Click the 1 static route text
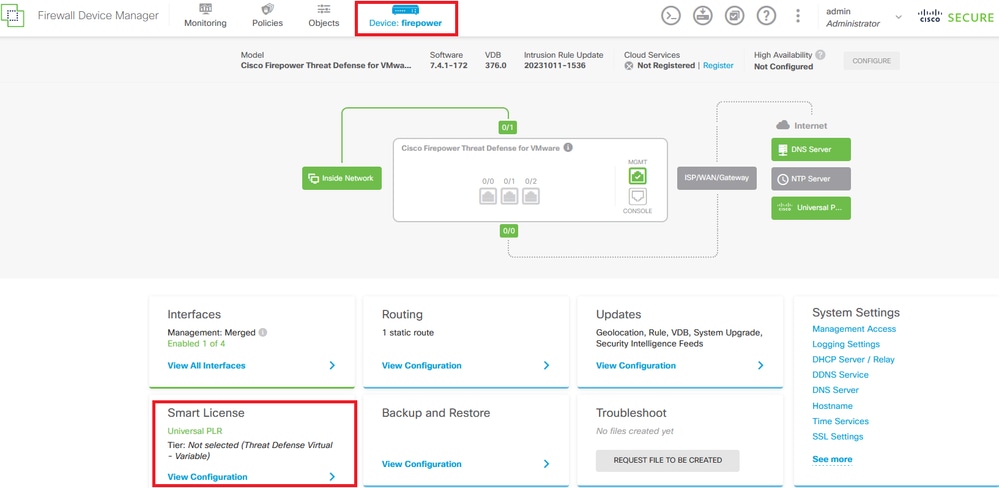 [408, 332]
